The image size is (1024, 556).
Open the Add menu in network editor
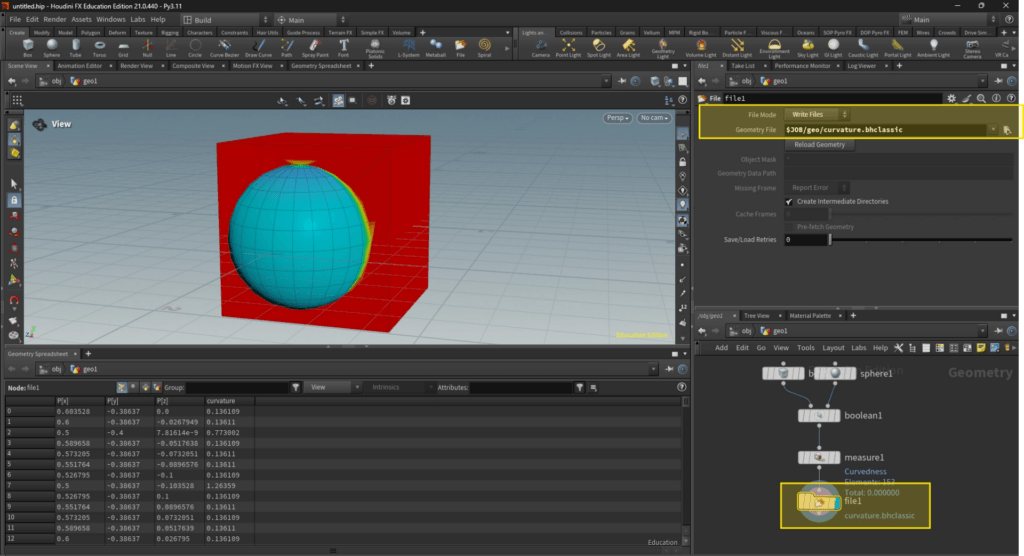tap(721, 348)
